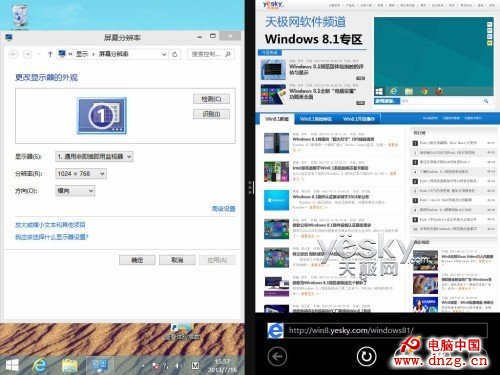The image size is (500, 375).
Task: Click the 屏幕分辨率 breadcrumb in the address bar
Action: pos(113,54)
